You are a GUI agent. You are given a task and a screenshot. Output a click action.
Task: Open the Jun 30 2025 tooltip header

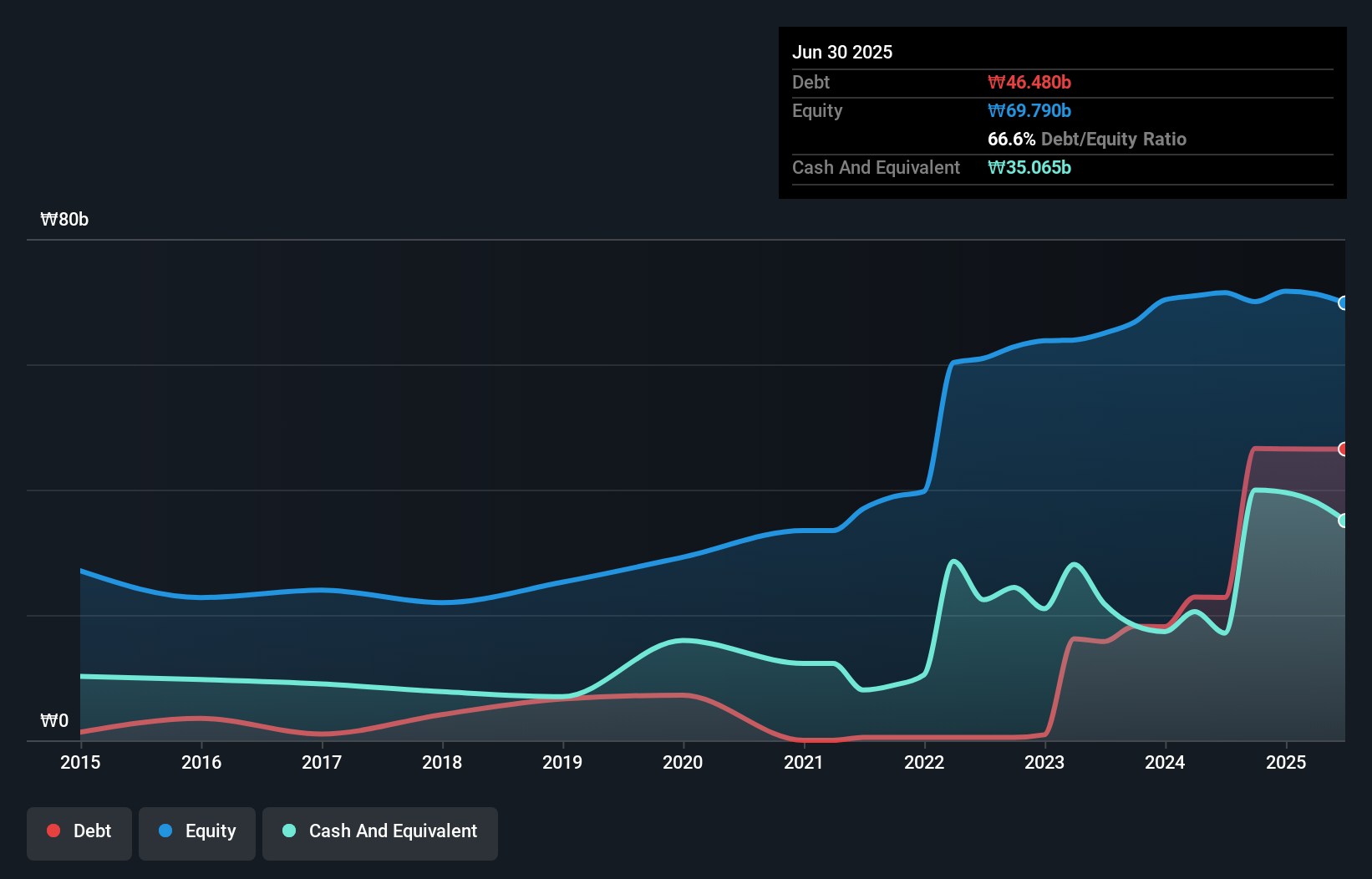842,52
